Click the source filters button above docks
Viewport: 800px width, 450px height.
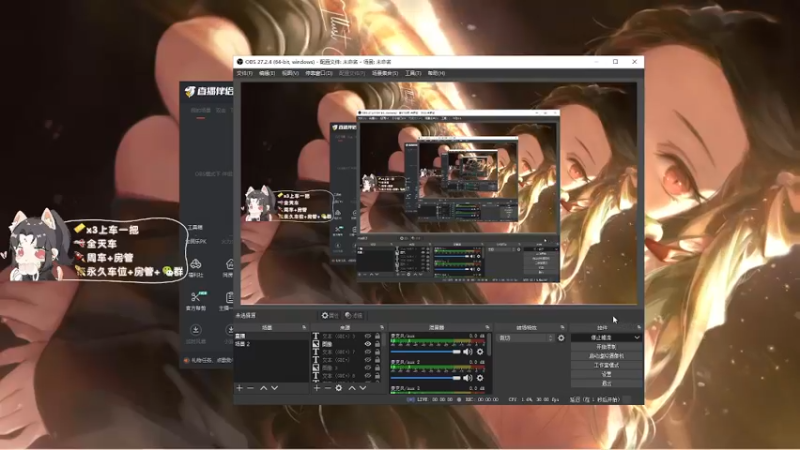(x=354, y=315)
